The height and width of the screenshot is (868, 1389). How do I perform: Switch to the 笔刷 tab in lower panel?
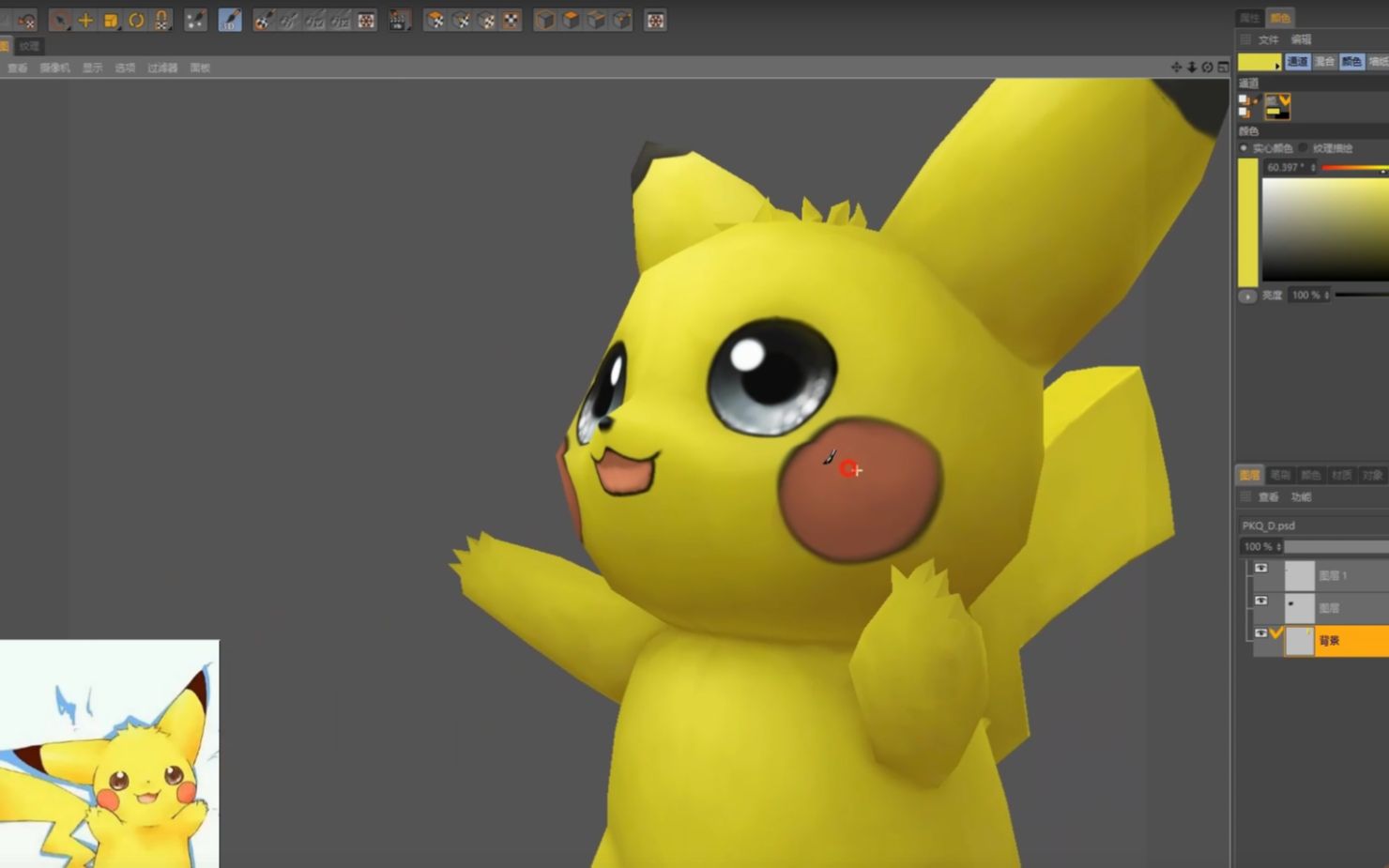click(1280, 475)
